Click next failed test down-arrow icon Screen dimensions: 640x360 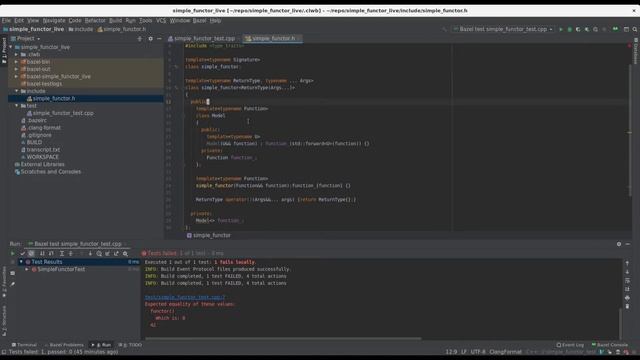[x=90, y=253]
